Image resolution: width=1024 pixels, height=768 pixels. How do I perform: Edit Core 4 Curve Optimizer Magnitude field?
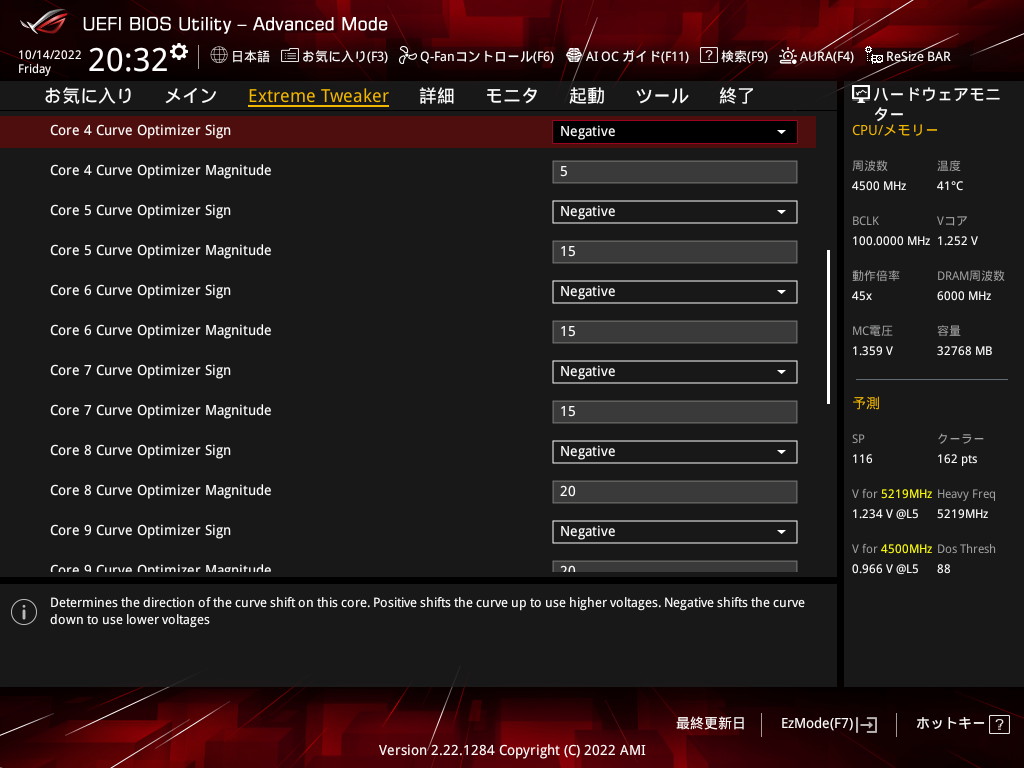point(675,172)
